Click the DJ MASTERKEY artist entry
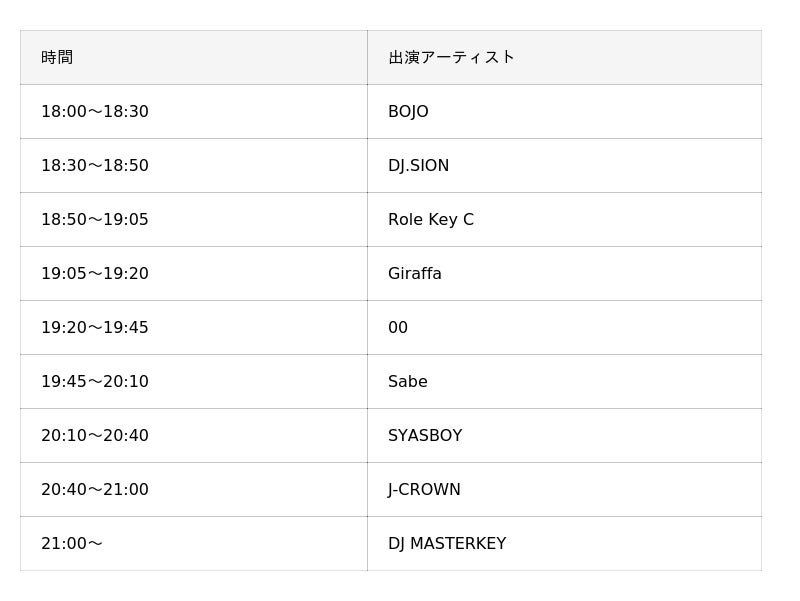The width and height of the screenshot is (800, 601). [447, 544]
